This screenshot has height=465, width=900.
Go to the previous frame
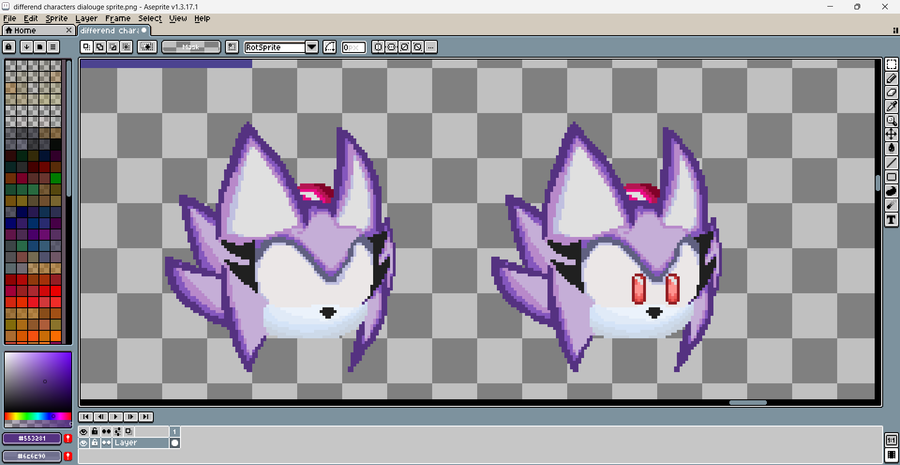[x=101, y=417]
